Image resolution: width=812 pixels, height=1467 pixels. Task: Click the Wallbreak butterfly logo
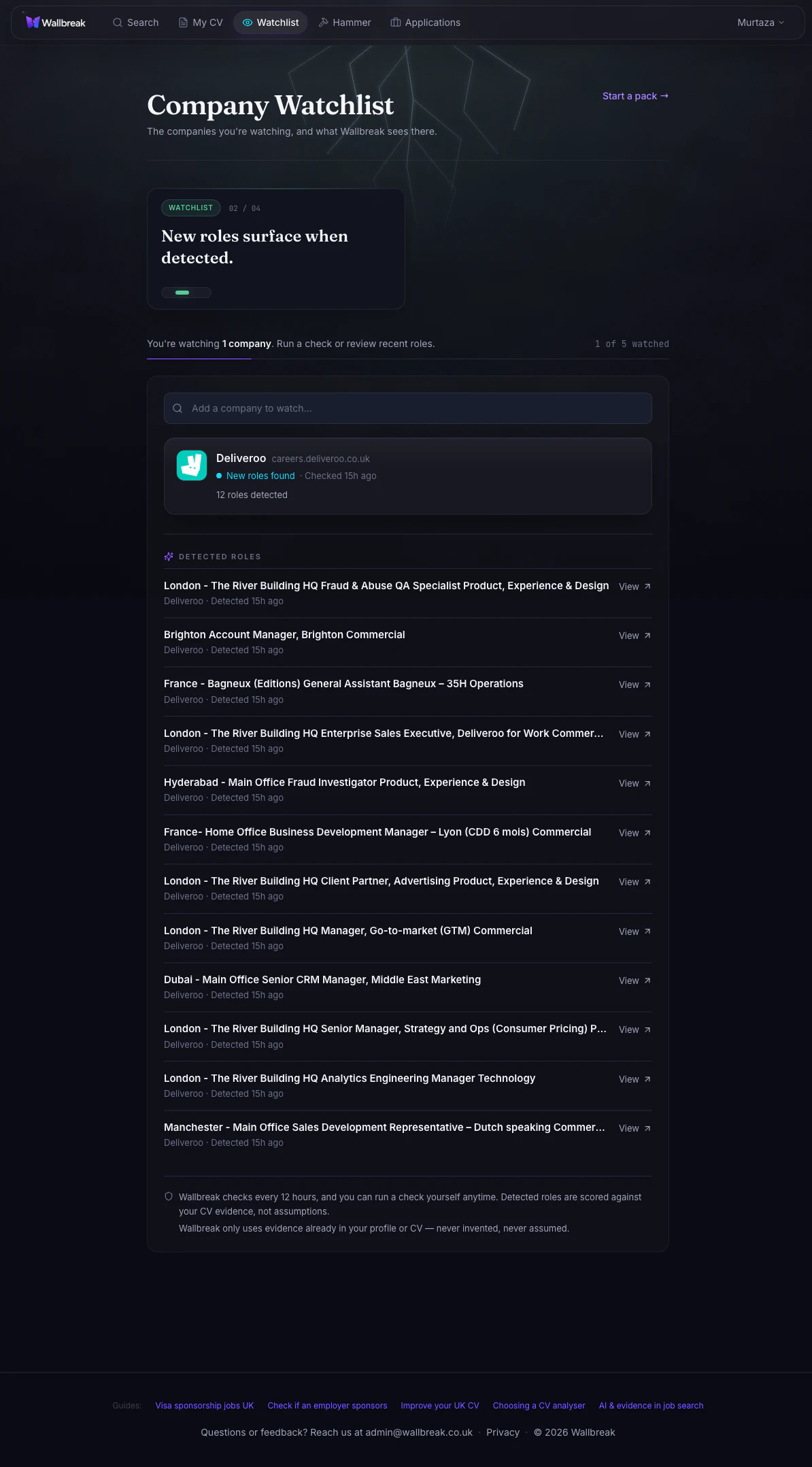32,22
